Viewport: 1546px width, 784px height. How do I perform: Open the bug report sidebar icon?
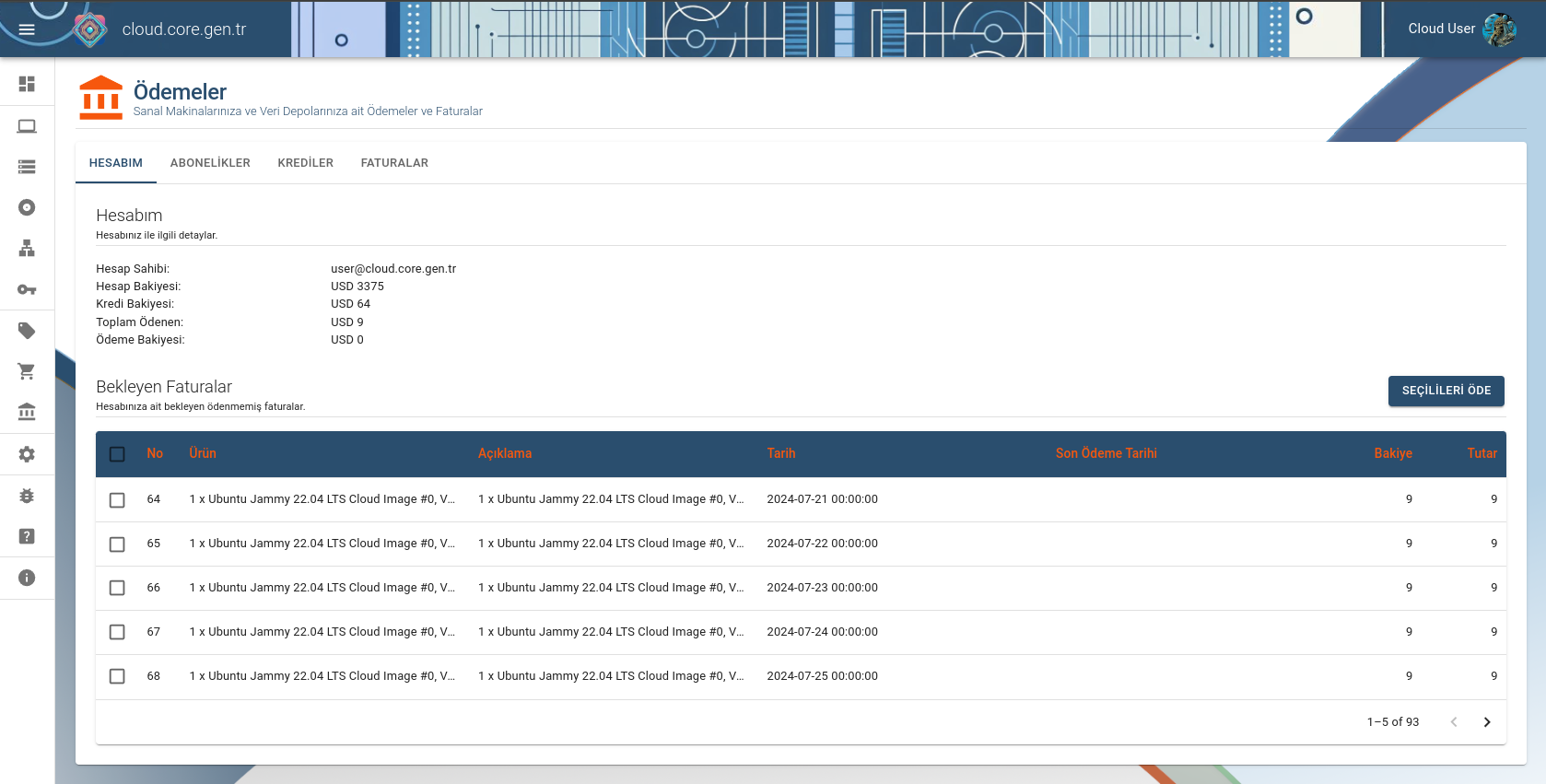[27, 496]
